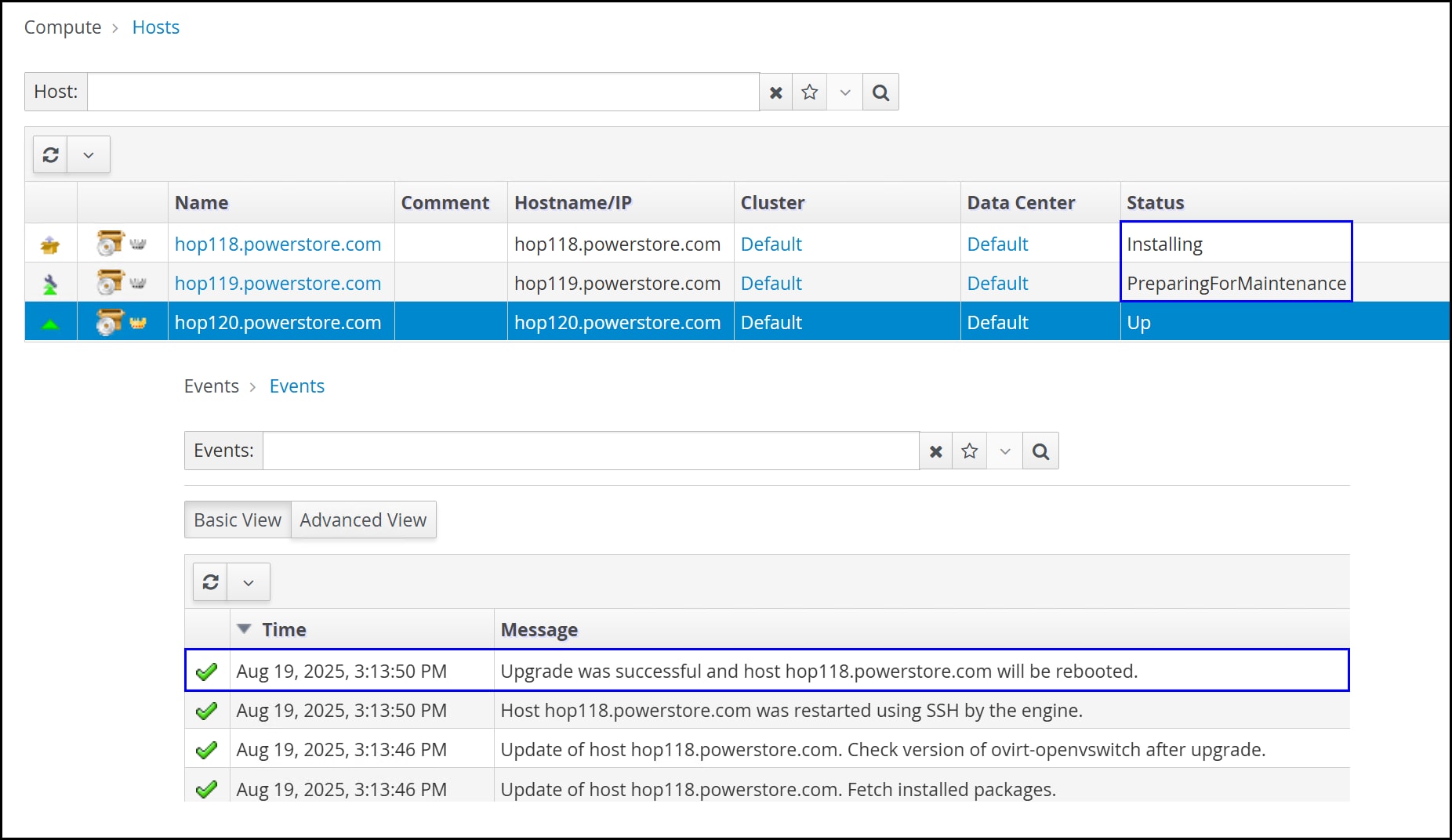Viewport: 1452px width, 840px height.
Task: Click hostname cell hop118.powerstore.com in Hostname/IP
Action: 617,244
